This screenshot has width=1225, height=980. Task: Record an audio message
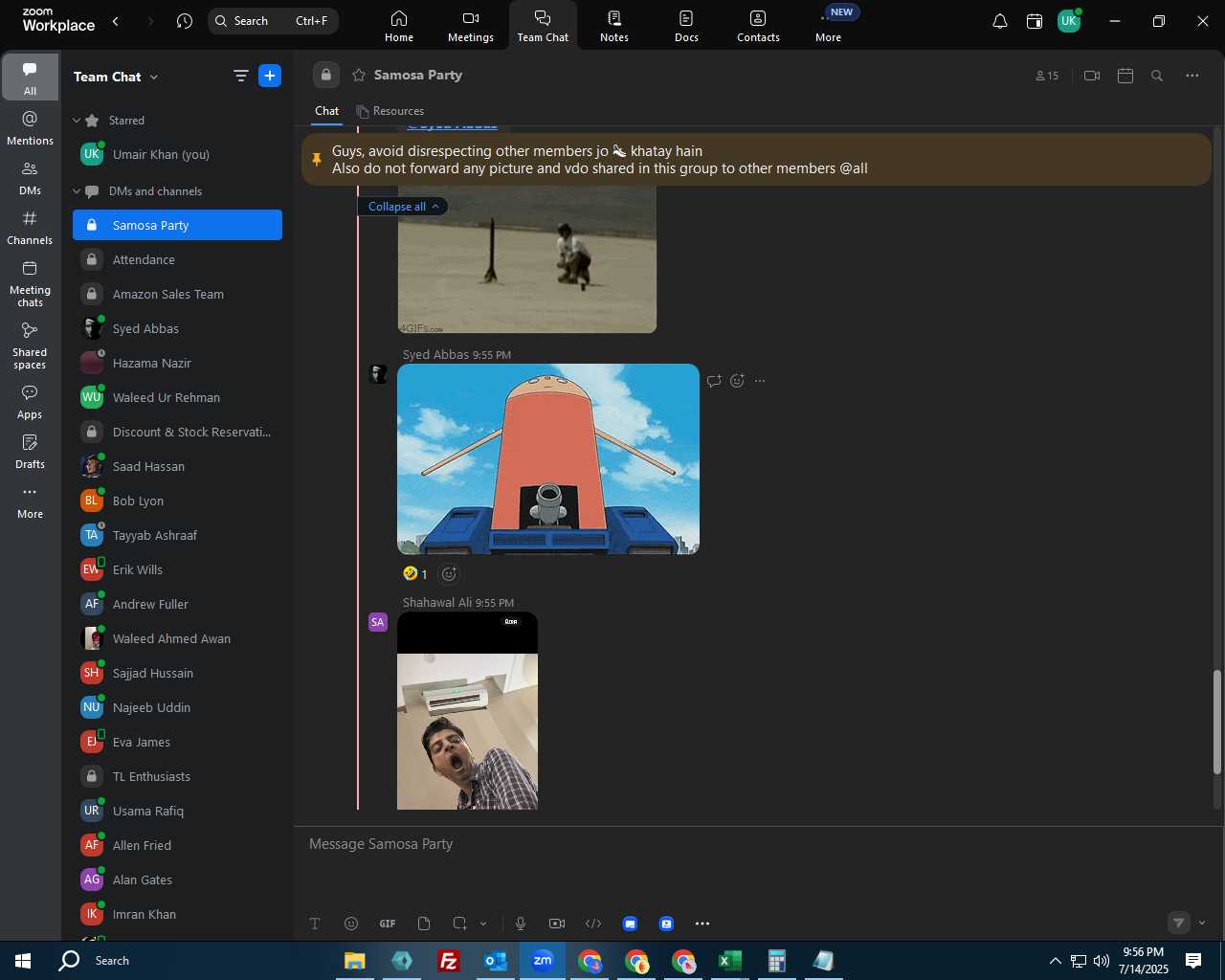521,924
